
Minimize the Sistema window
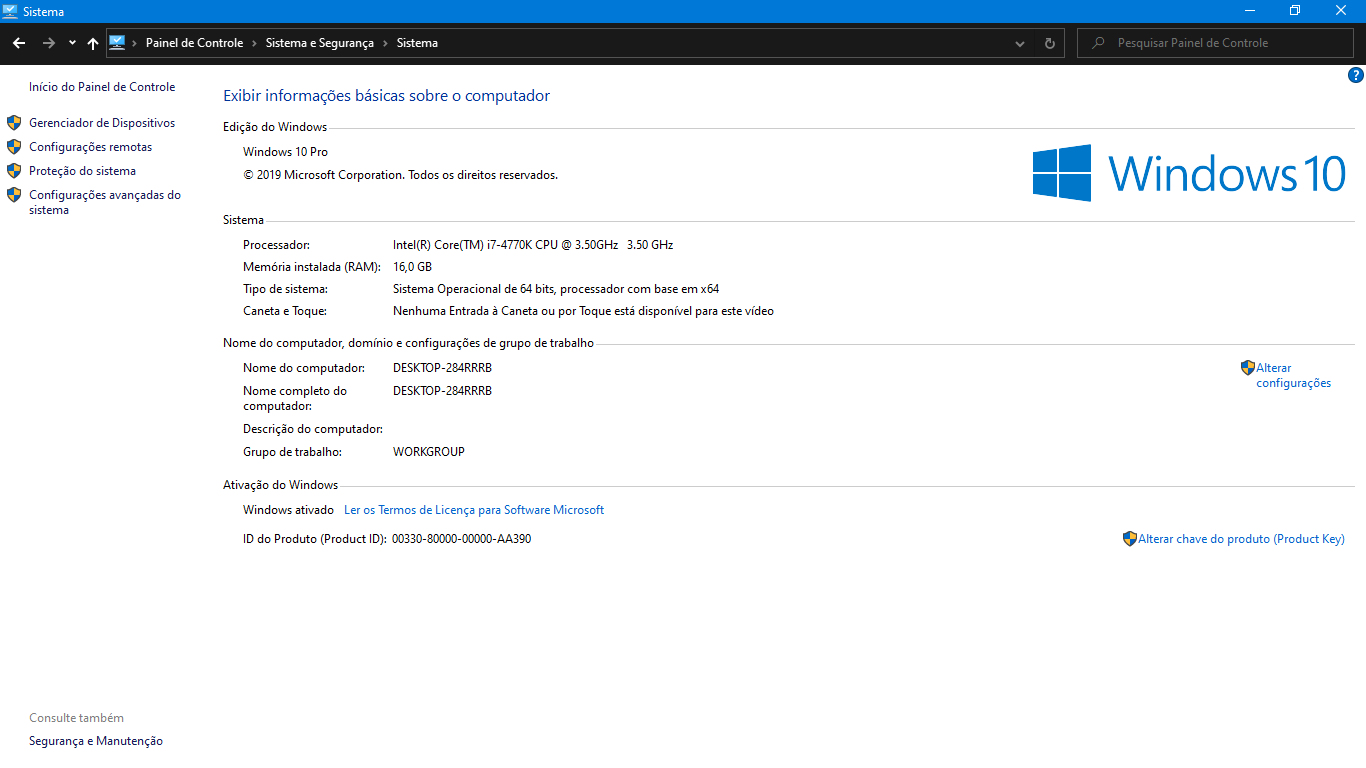pyautogui.click(x=1250, y=11)
